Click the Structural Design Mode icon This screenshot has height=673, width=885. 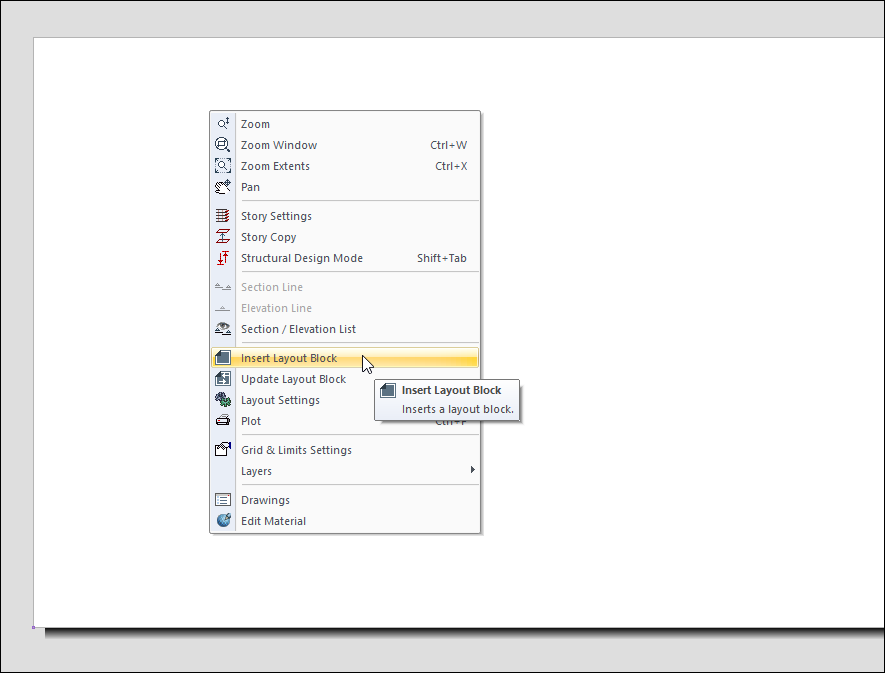(223, 258)
